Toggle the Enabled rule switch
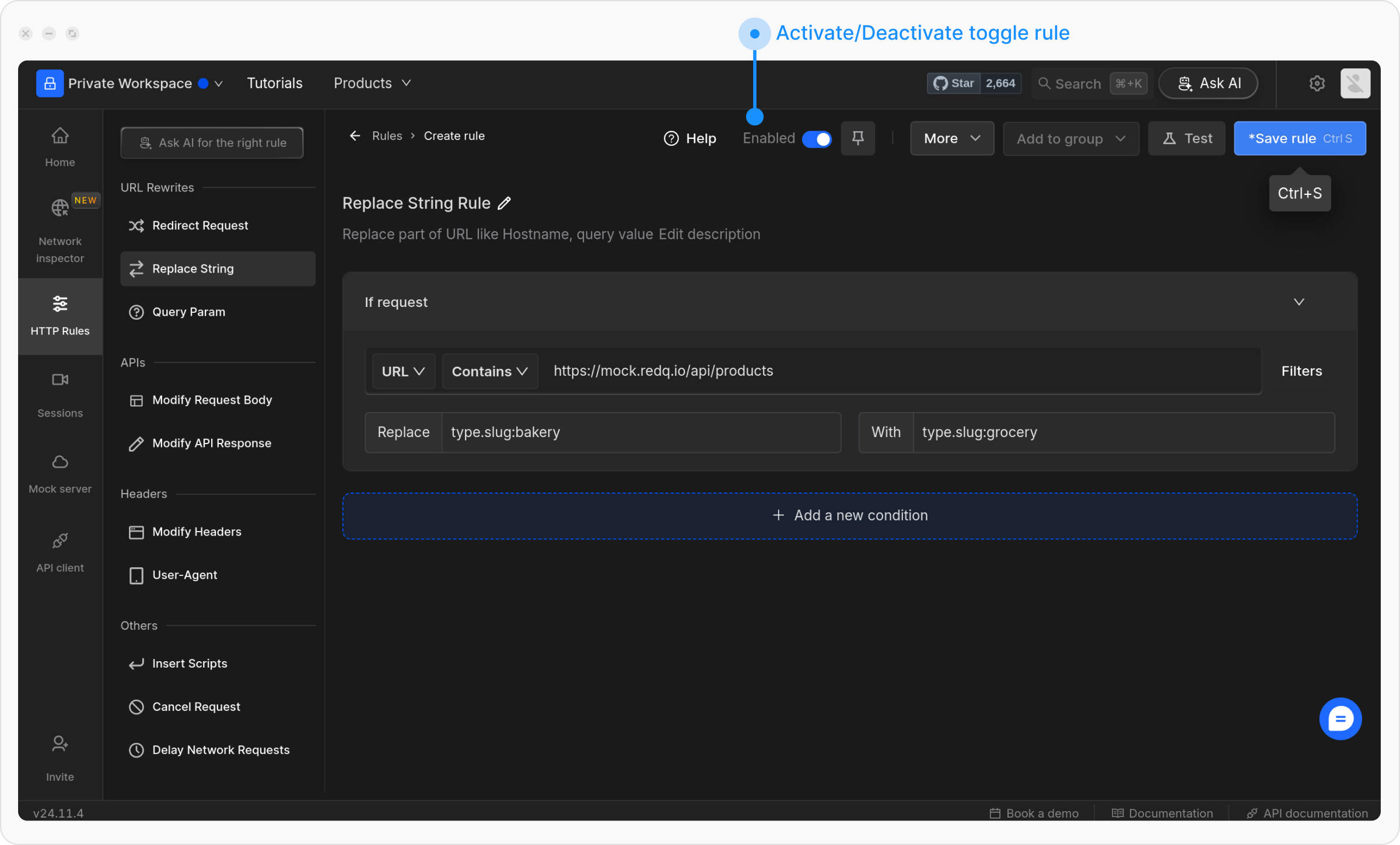 tap(817, 139)
